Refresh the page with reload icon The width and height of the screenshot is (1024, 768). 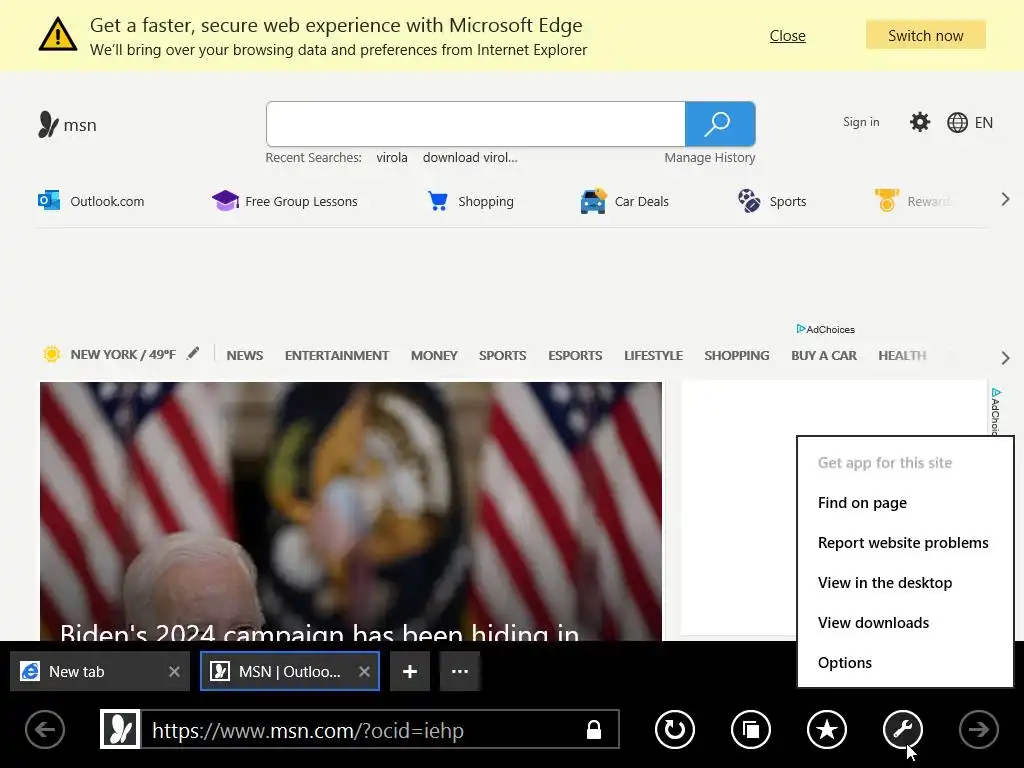point(675,729)
